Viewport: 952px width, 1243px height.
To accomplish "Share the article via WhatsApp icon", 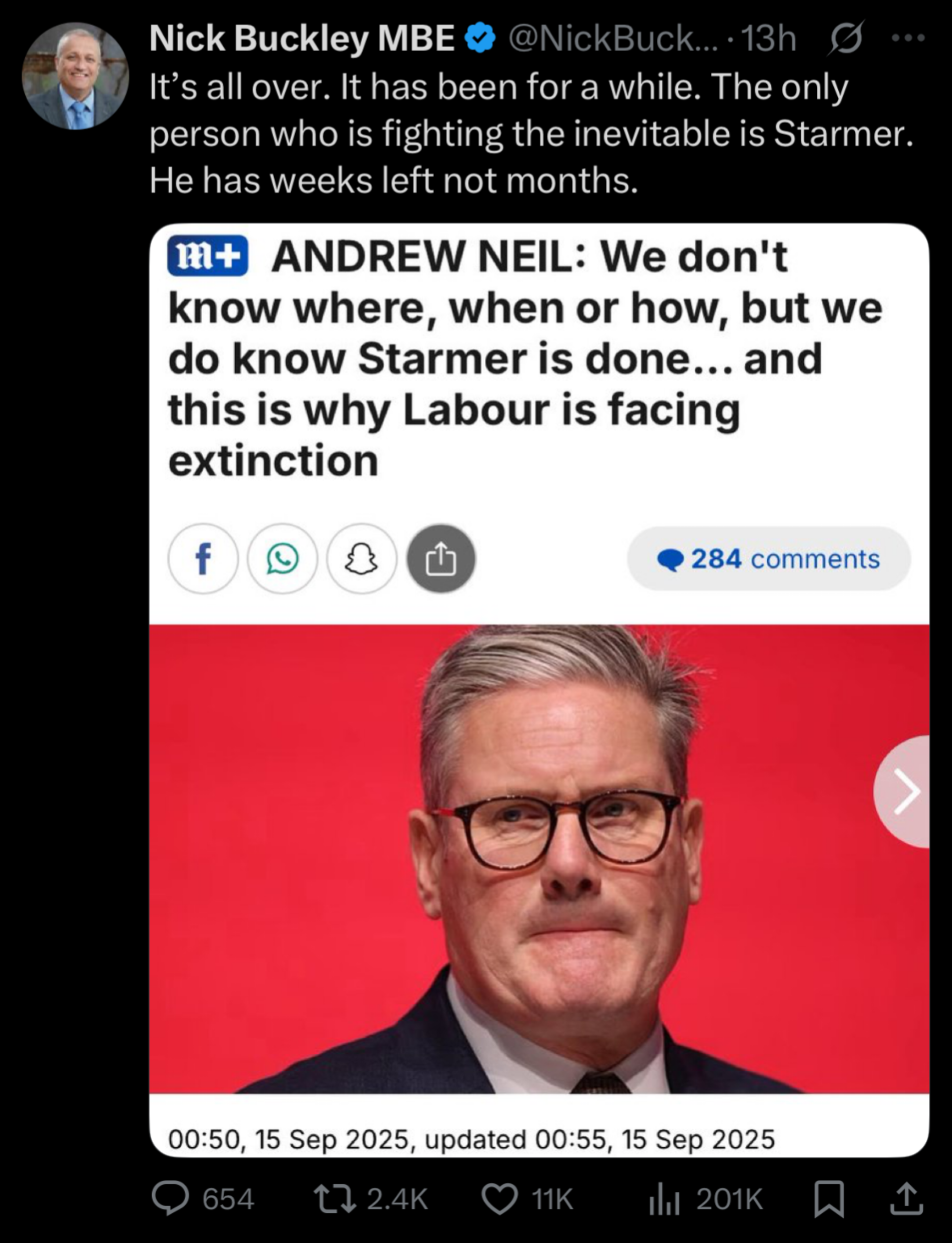I will tap(282, 559).
